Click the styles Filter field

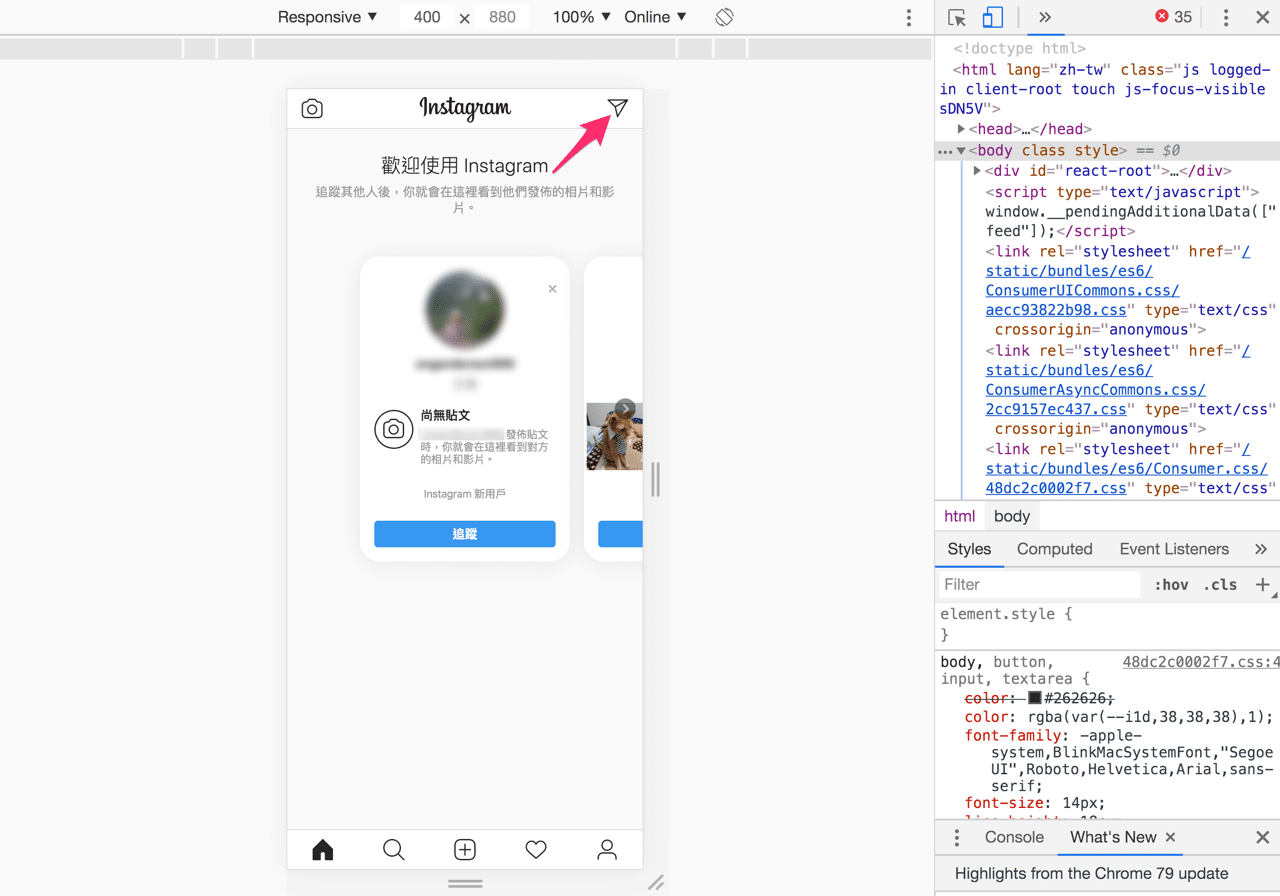click(1038, 584)
